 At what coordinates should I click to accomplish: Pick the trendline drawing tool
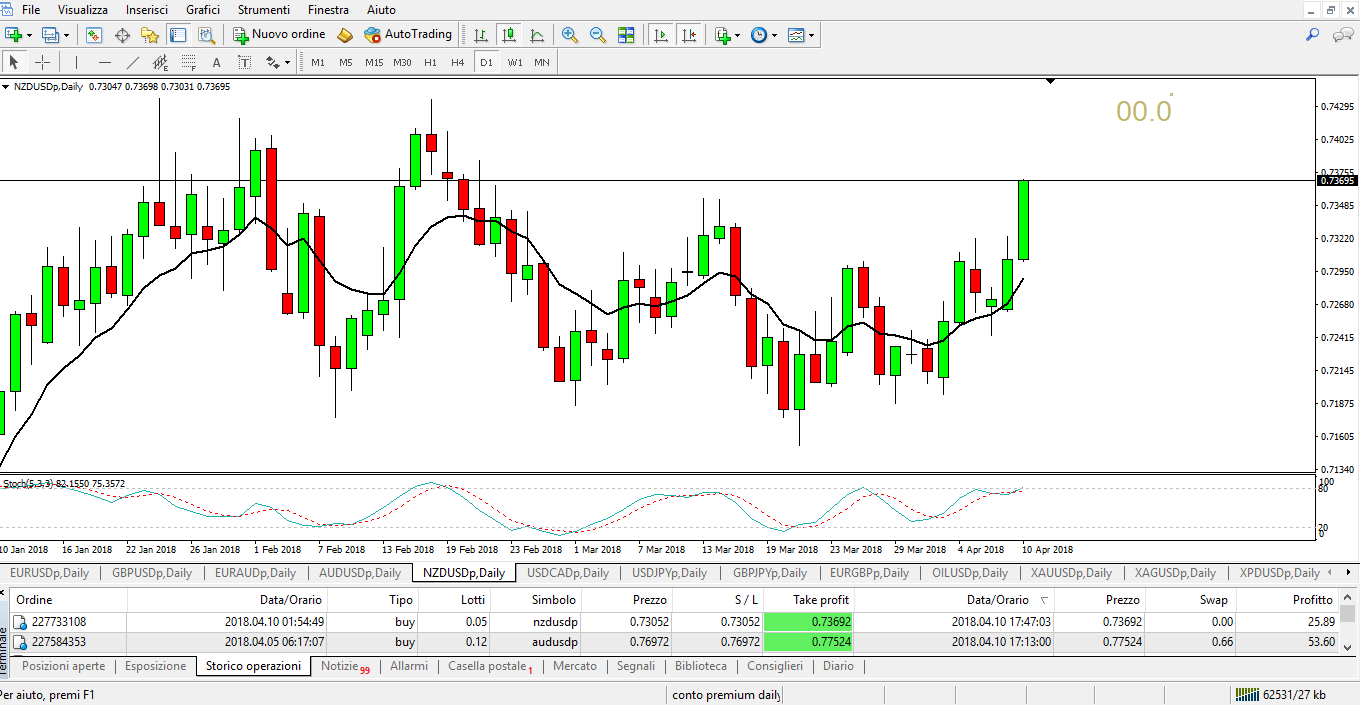click(x=132, y=62)
